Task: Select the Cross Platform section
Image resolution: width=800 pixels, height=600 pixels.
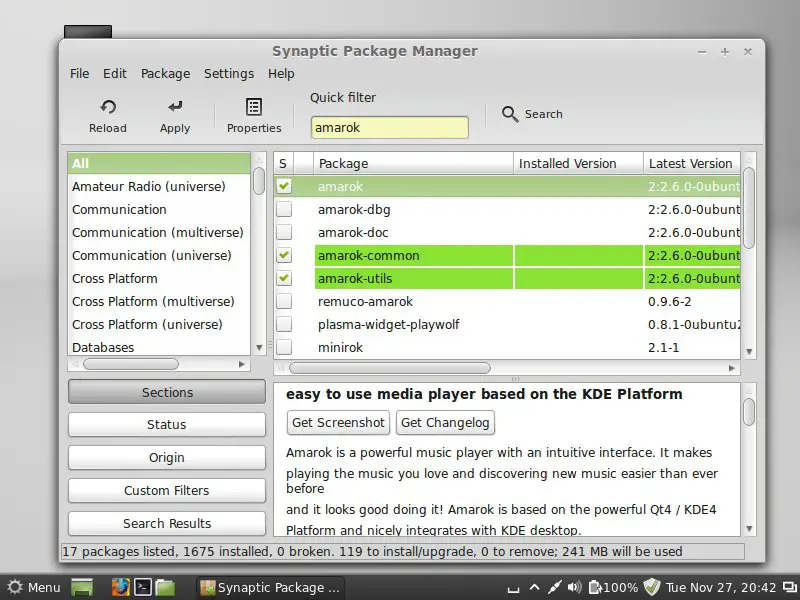Action: coord(159,278)
